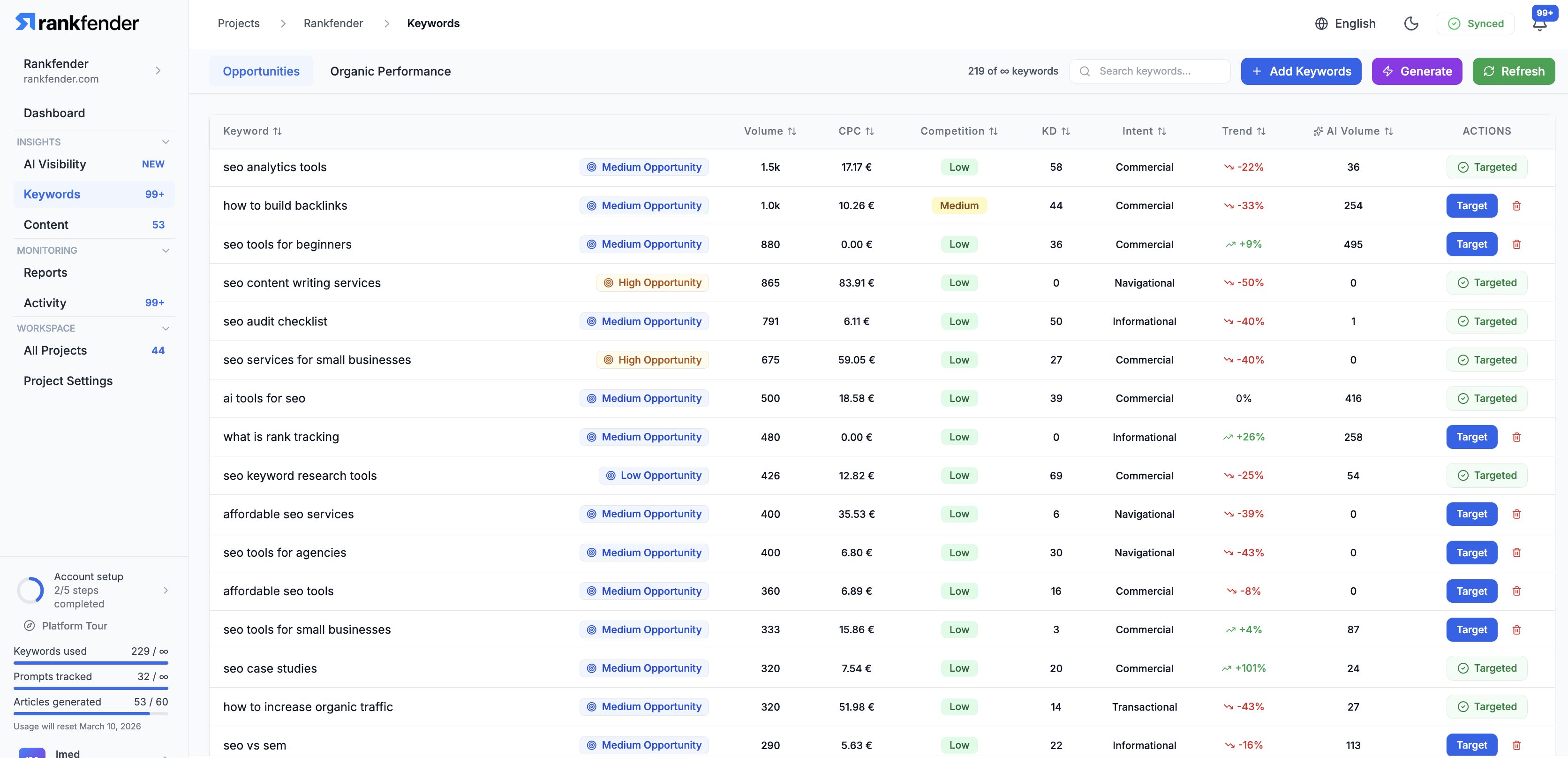Image resolution: width=1568 pixels, height=758 pixels.
Task: Collapse the MONITORING section
Action: (166, 250)
